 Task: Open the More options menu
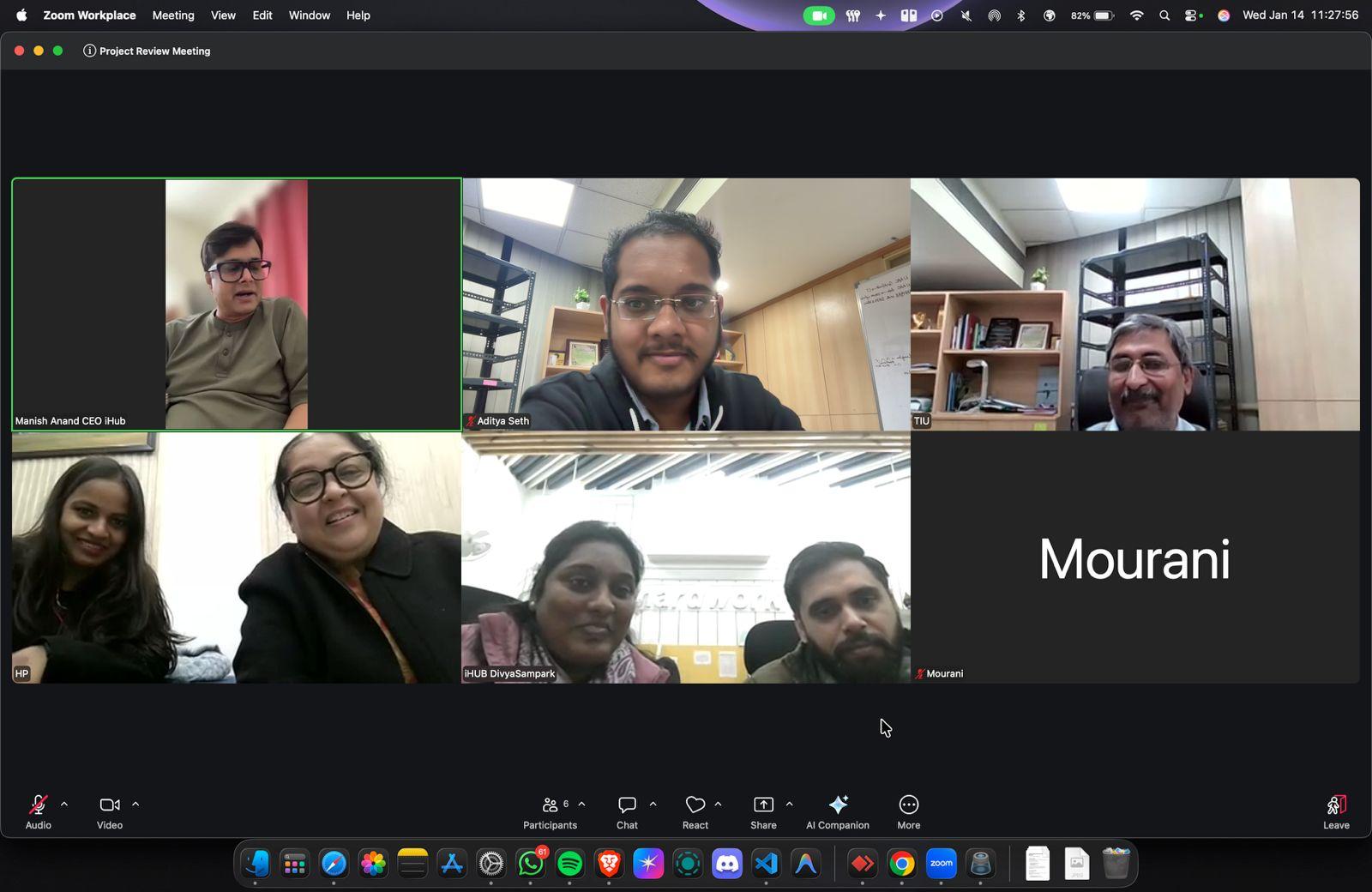(x=909, y=812)
